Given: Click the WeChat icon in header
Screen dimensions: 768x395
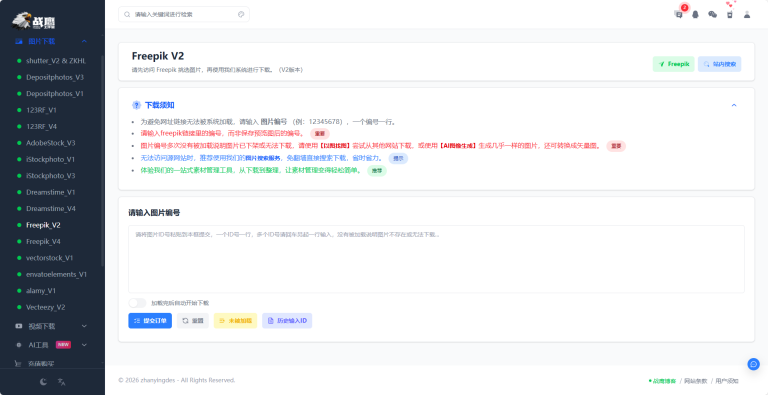Looking at the screenshot, I should (713, 14).
